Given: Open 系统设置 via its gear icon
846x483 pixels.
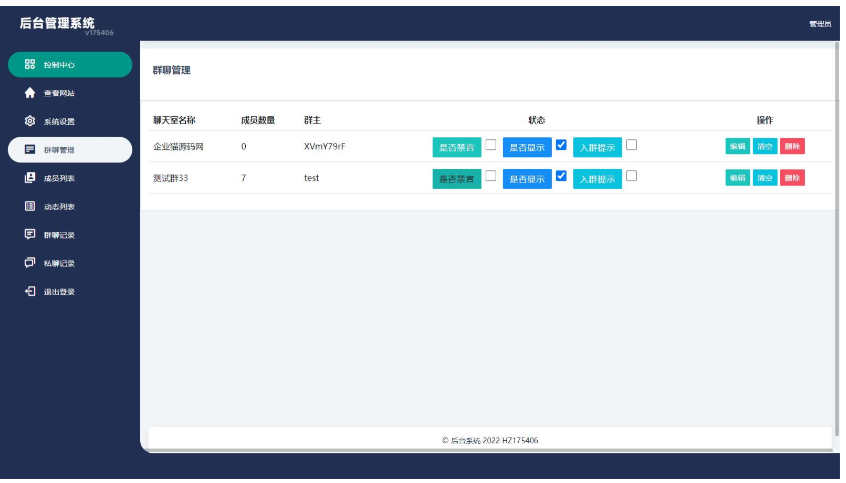Looking at the screenshot, I should click(x=30, y=122).
